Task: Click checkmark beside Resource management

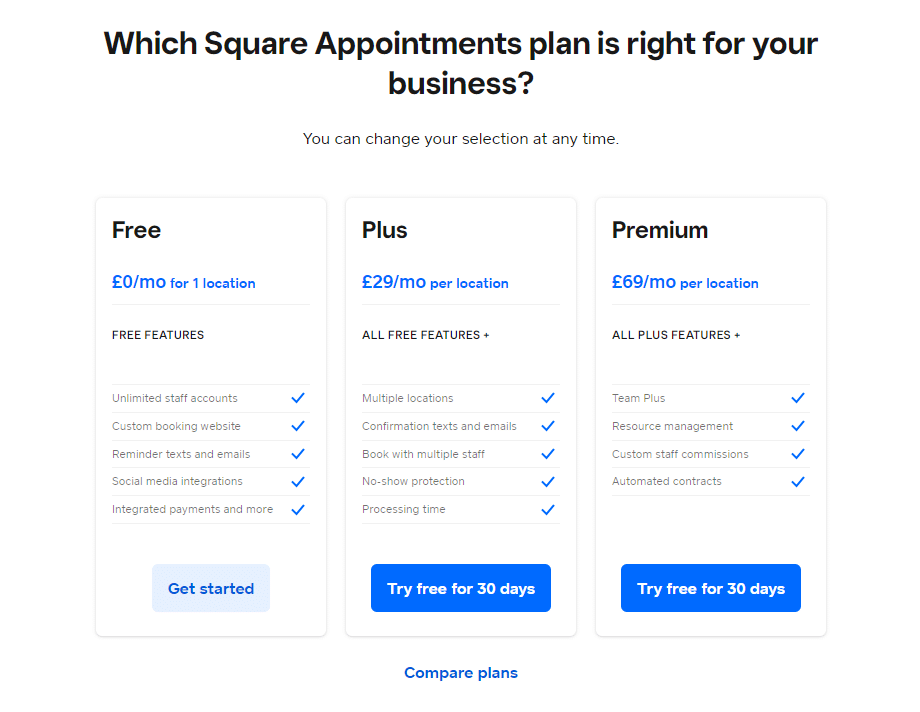Action: click(798, 426)
